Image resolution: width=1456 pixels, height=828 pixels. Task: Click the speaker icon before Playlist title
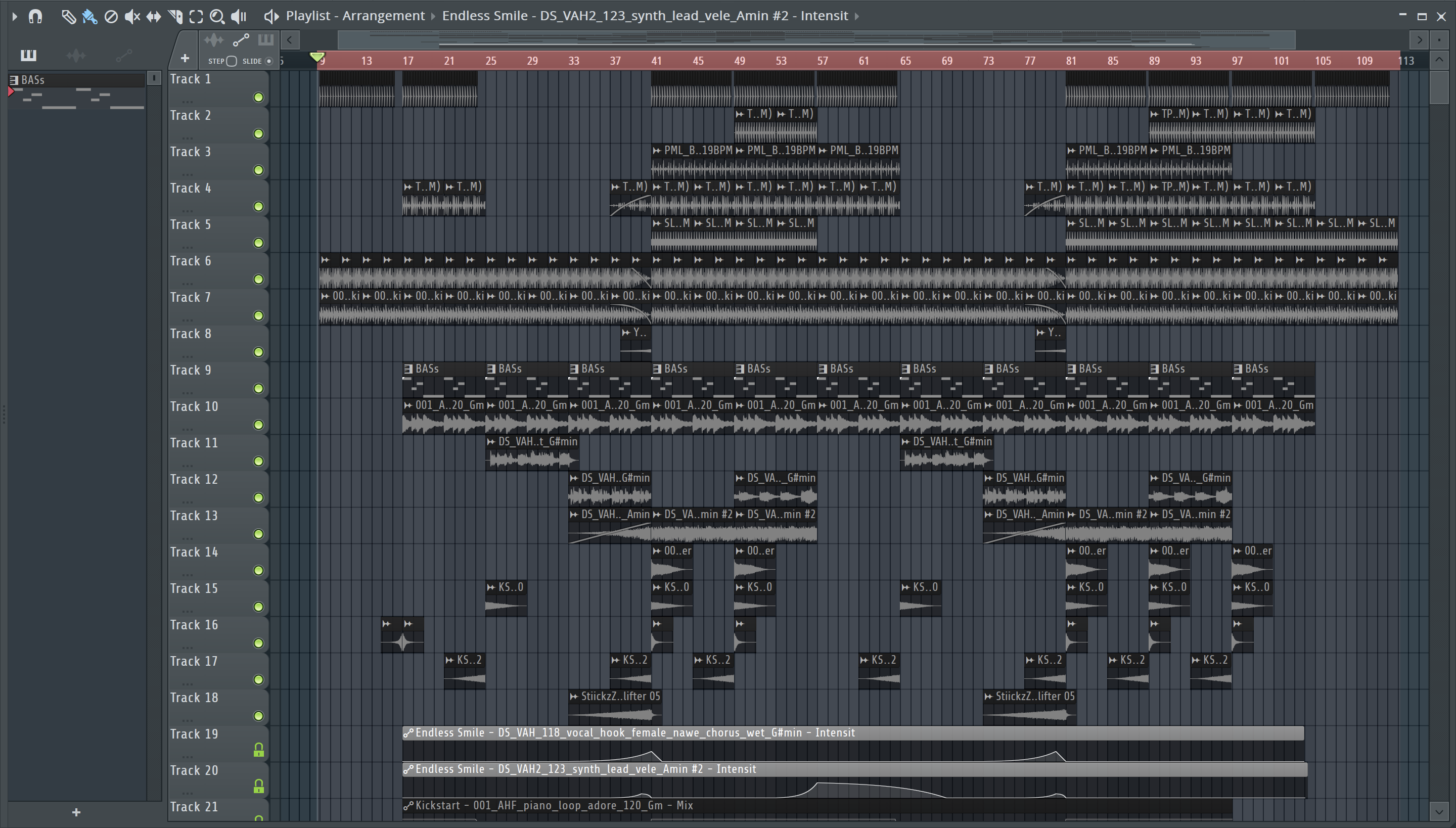(271, 17)
